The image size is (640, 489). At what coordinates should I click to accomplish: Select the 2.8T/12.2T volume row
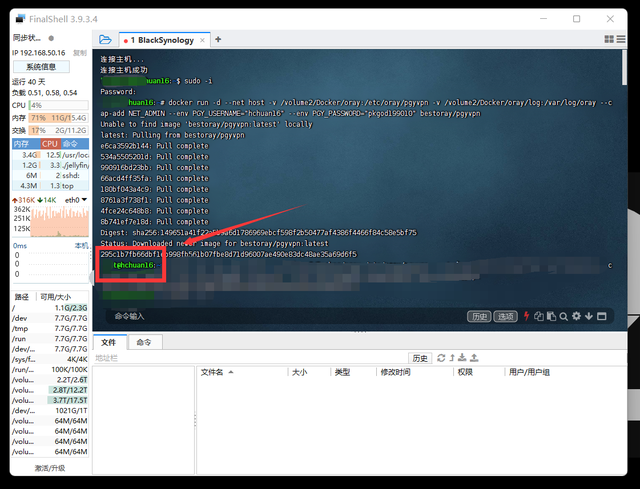pyautogui.click(x=50, y=390)
